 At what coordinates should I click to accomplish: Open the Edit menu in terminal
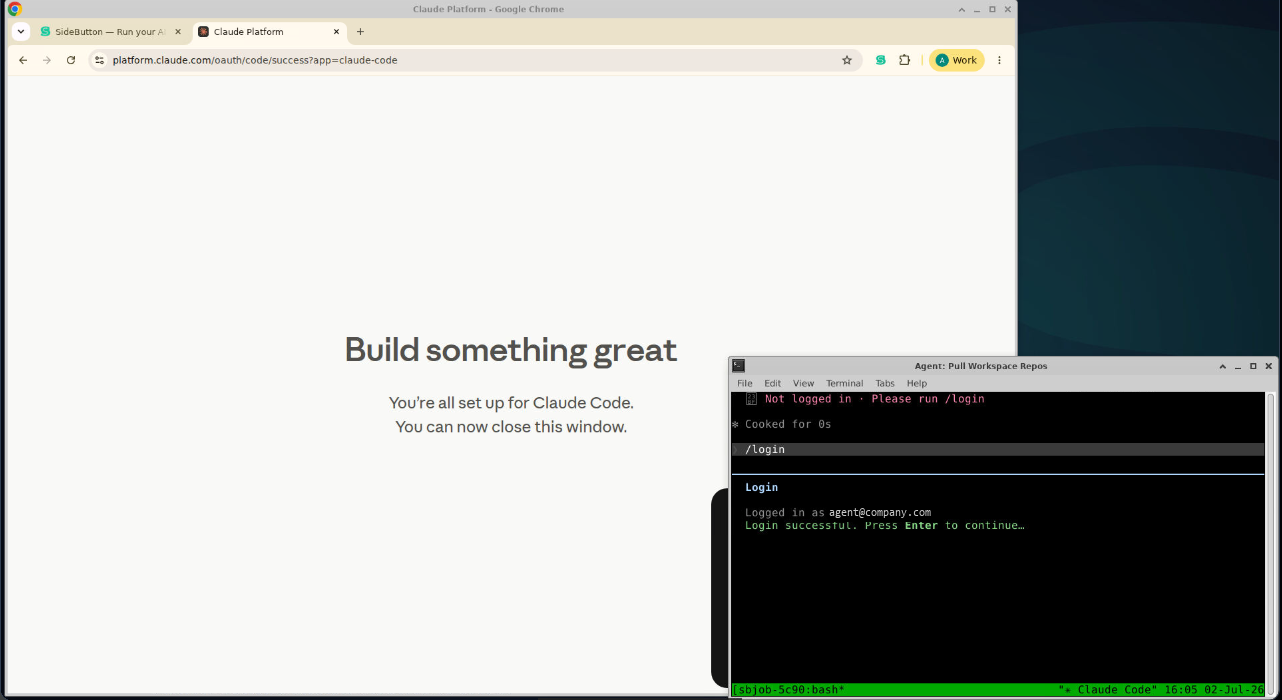[x=773, y=383]
